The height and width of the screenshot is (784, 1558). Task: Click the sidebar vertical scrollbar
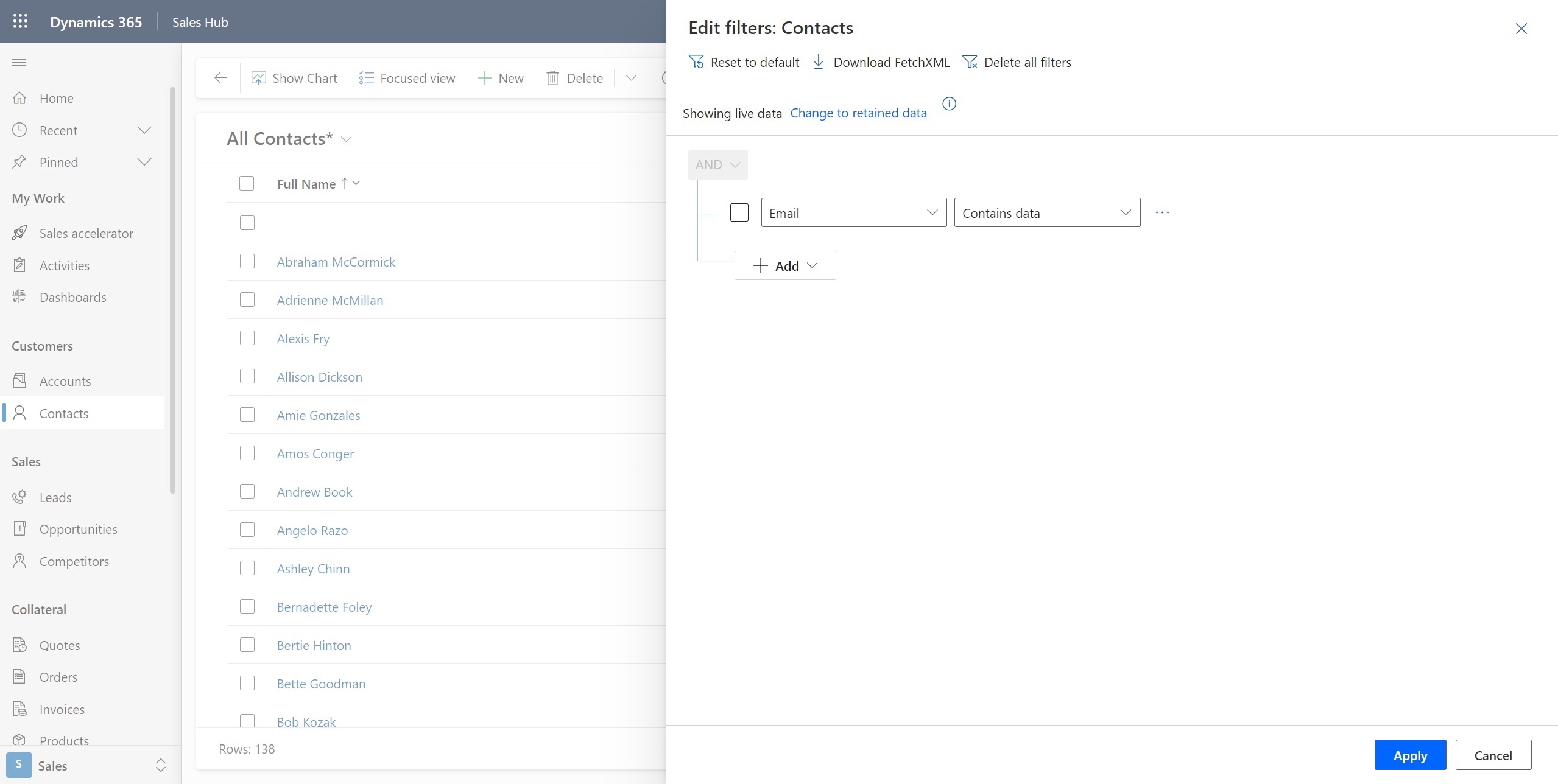(x=172, y=290)
